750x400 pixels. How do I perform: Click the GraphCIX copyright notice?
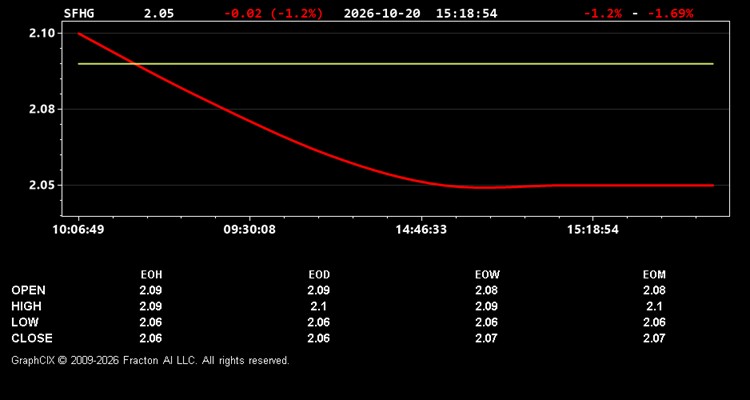coord(150,360)
